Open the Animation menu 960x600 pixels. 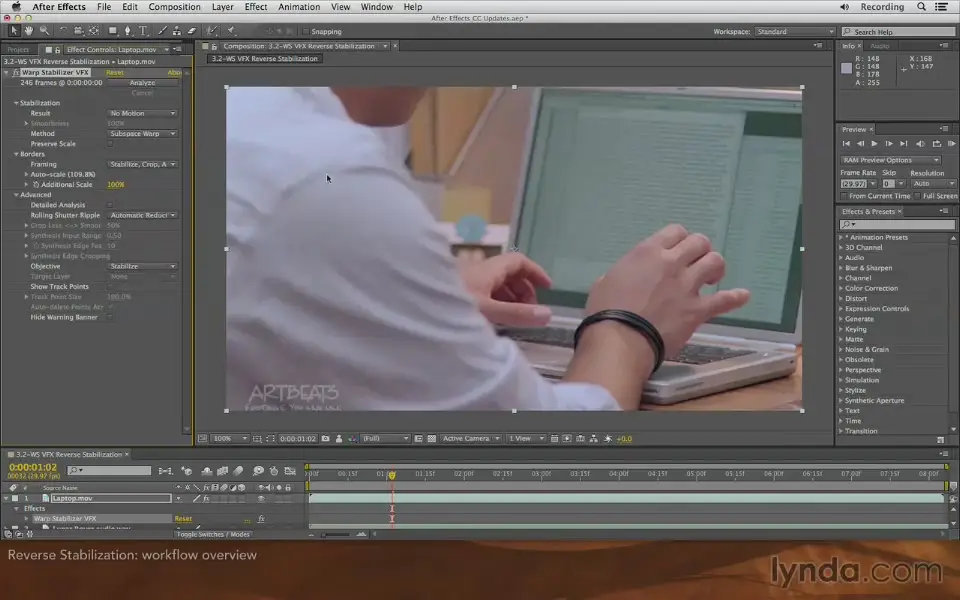tap(299, 7)
